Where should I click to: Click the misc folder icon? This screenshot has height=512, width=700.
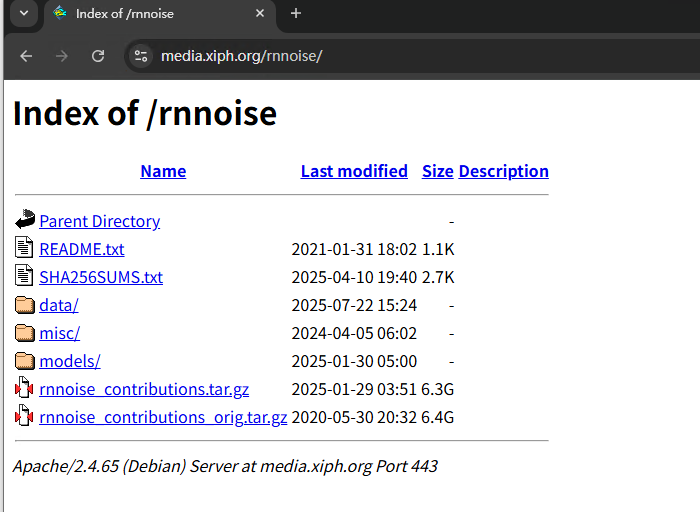coord(25,333)
